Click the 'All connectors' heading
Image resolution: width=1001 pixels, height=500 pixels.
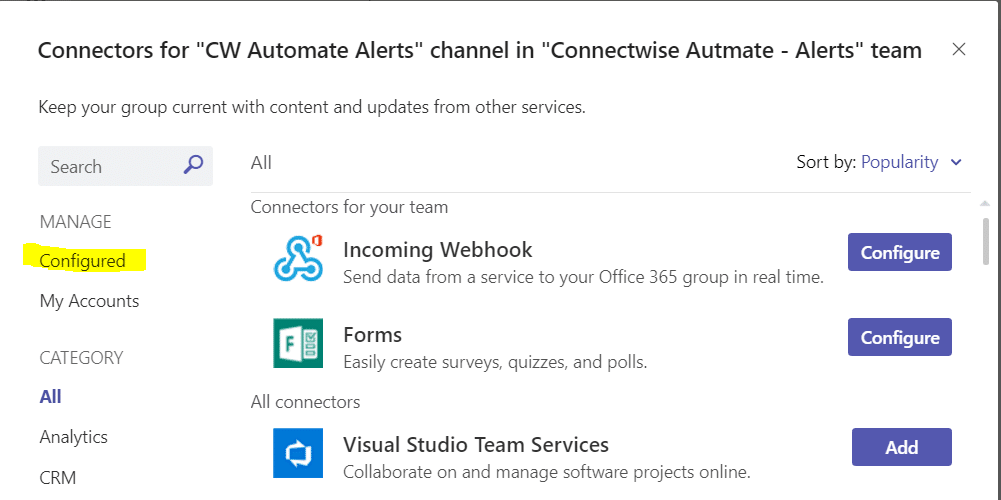tap(305, 402)
